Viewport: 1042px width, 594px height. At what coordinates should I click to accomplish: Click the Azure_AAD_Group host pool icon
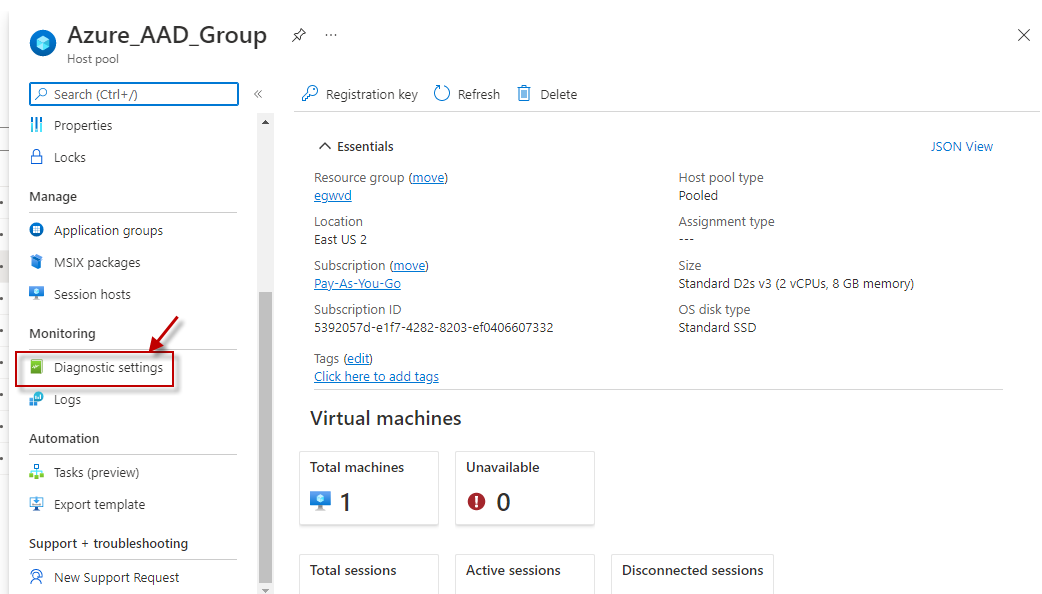(43, 44)
